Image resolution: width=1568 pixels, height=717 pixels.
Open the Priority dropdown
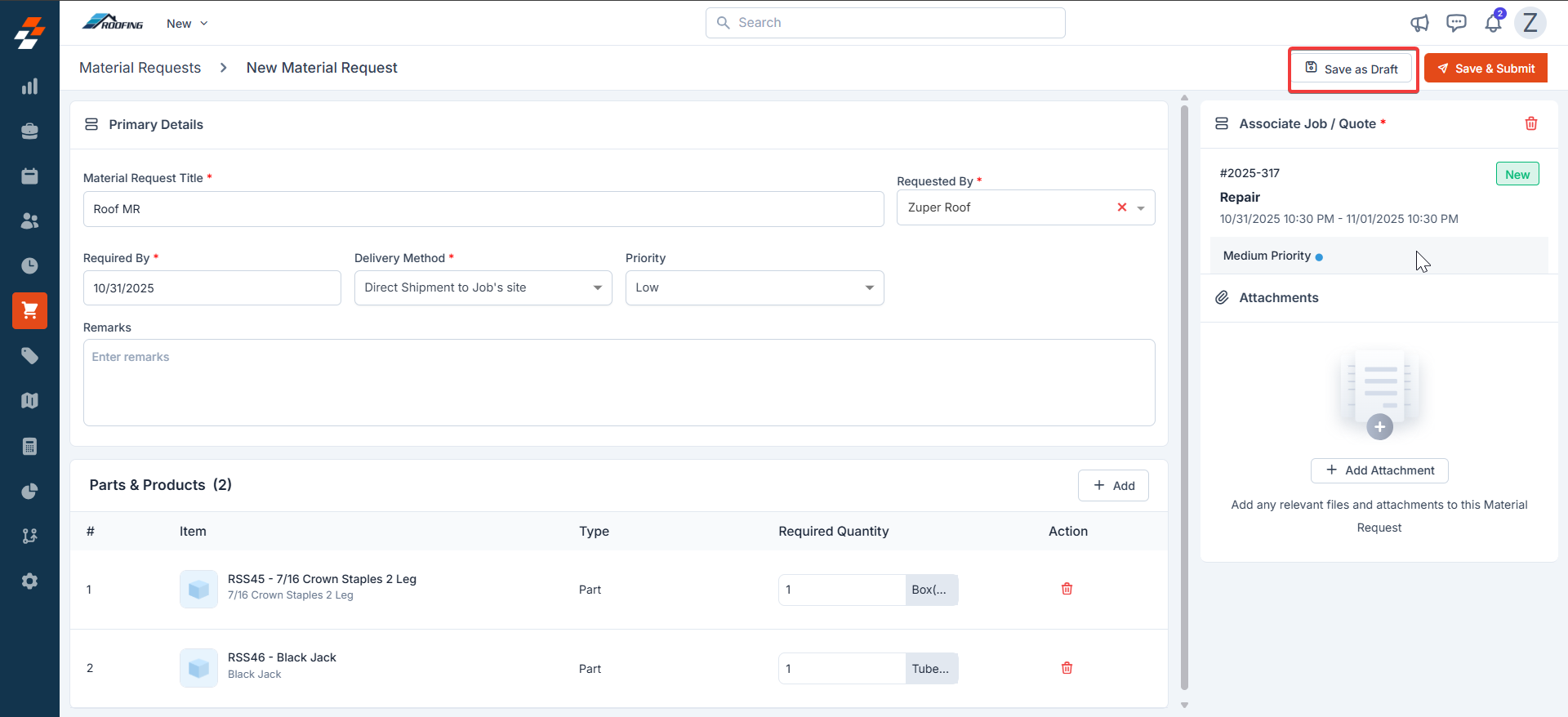[x=755, y=287]
